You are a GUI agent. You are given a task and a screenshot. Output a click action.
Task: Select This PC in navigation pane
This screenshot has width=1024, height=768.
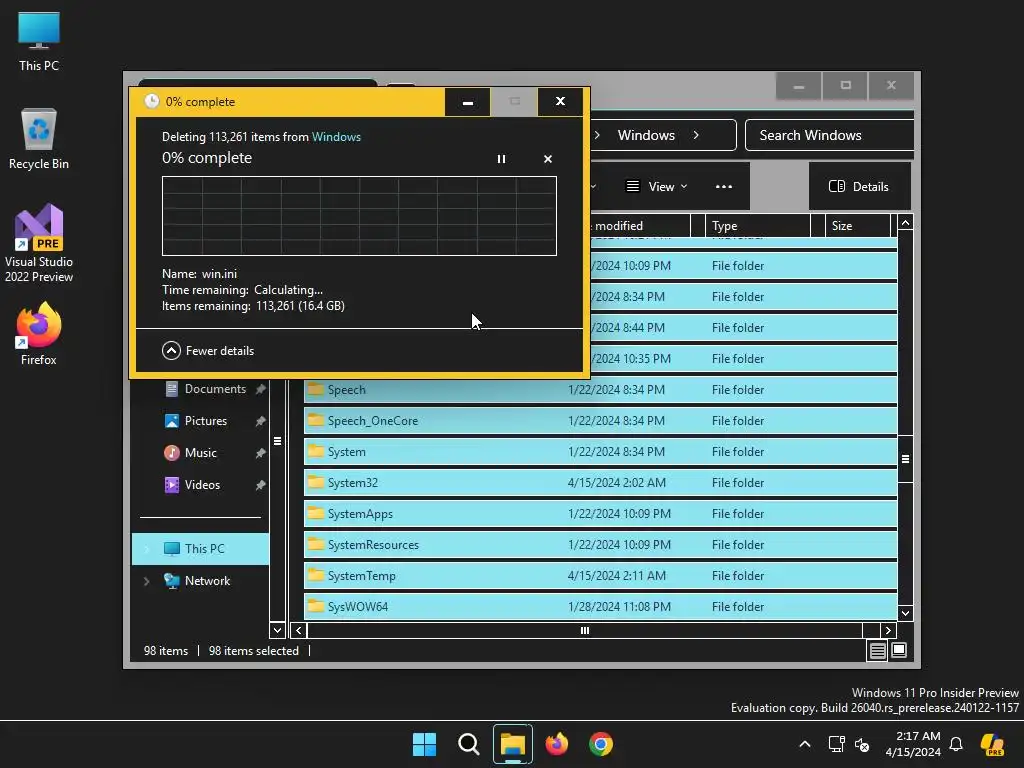200,549
